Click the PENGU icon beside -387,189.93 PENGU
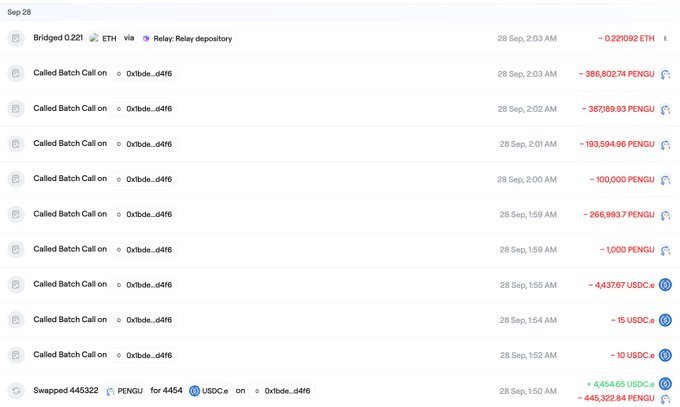The image size is (680, 407). [665, 109]
